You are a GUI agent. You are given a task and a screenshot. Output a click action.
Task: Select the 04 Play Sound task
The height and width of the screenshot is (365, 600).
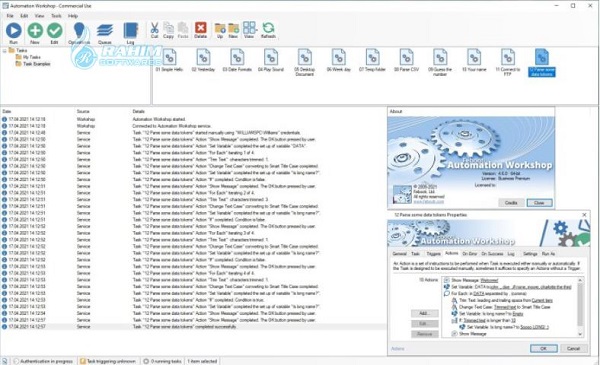pyautogui.click(x=271, y=60)
